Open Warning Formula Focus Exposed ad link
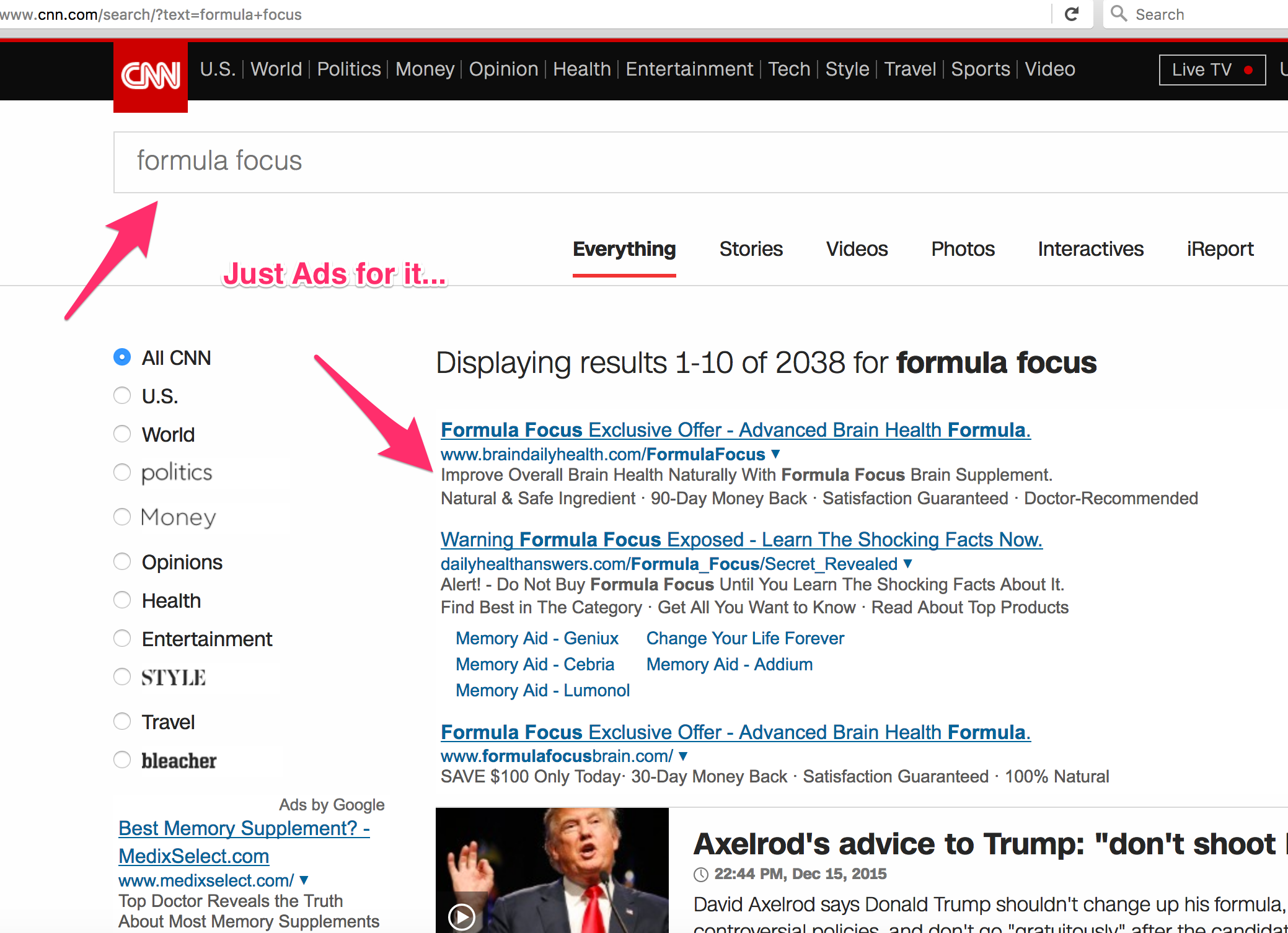 click(741, 540)
